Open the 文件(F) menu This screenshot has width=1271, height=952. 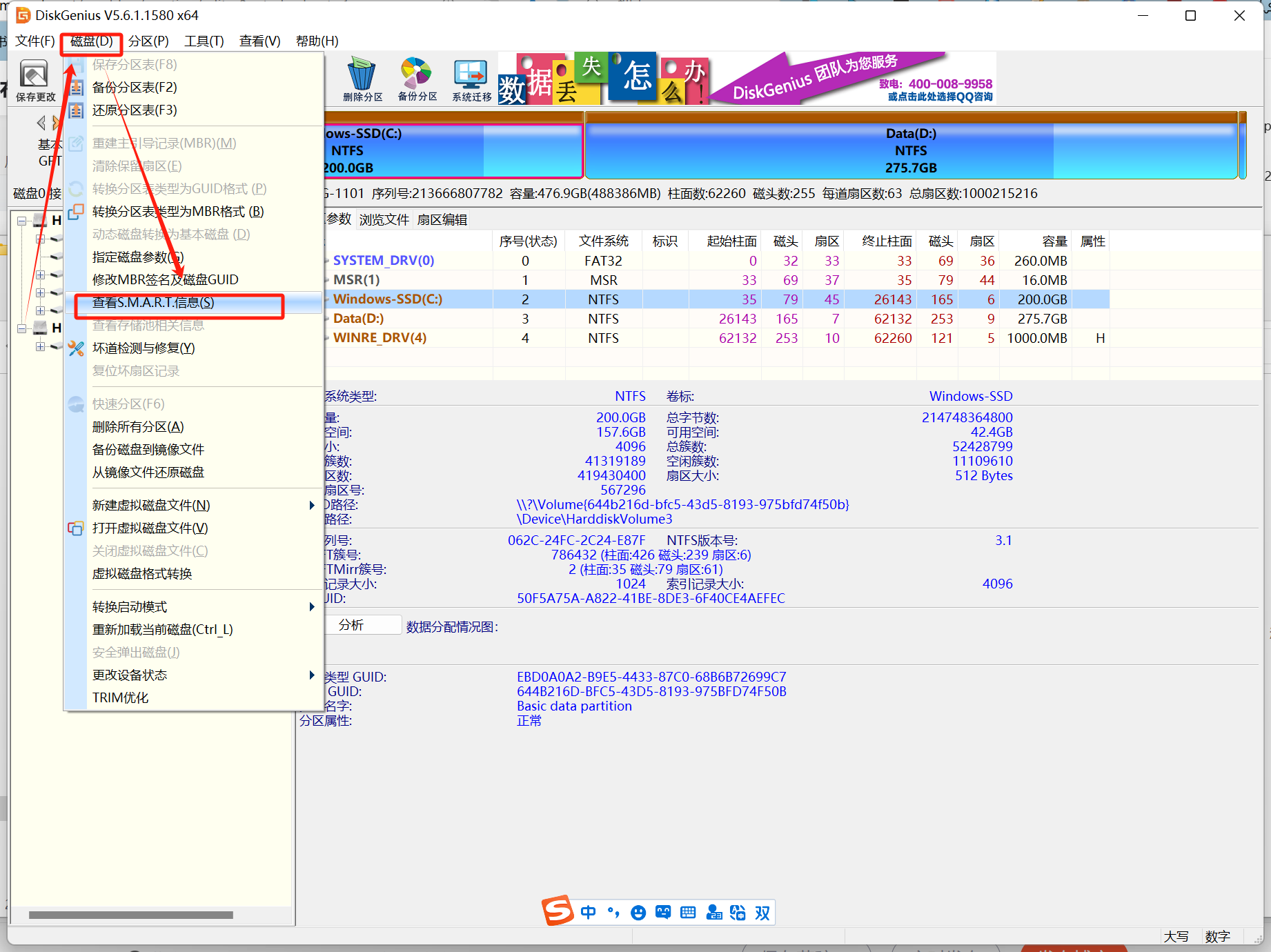click(35, 41)
